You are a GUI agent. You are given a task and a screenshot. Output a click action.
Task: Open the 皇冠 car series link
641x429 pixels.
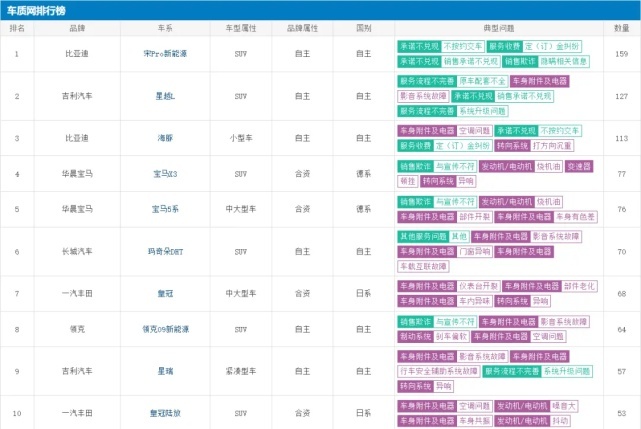[165, 294]
